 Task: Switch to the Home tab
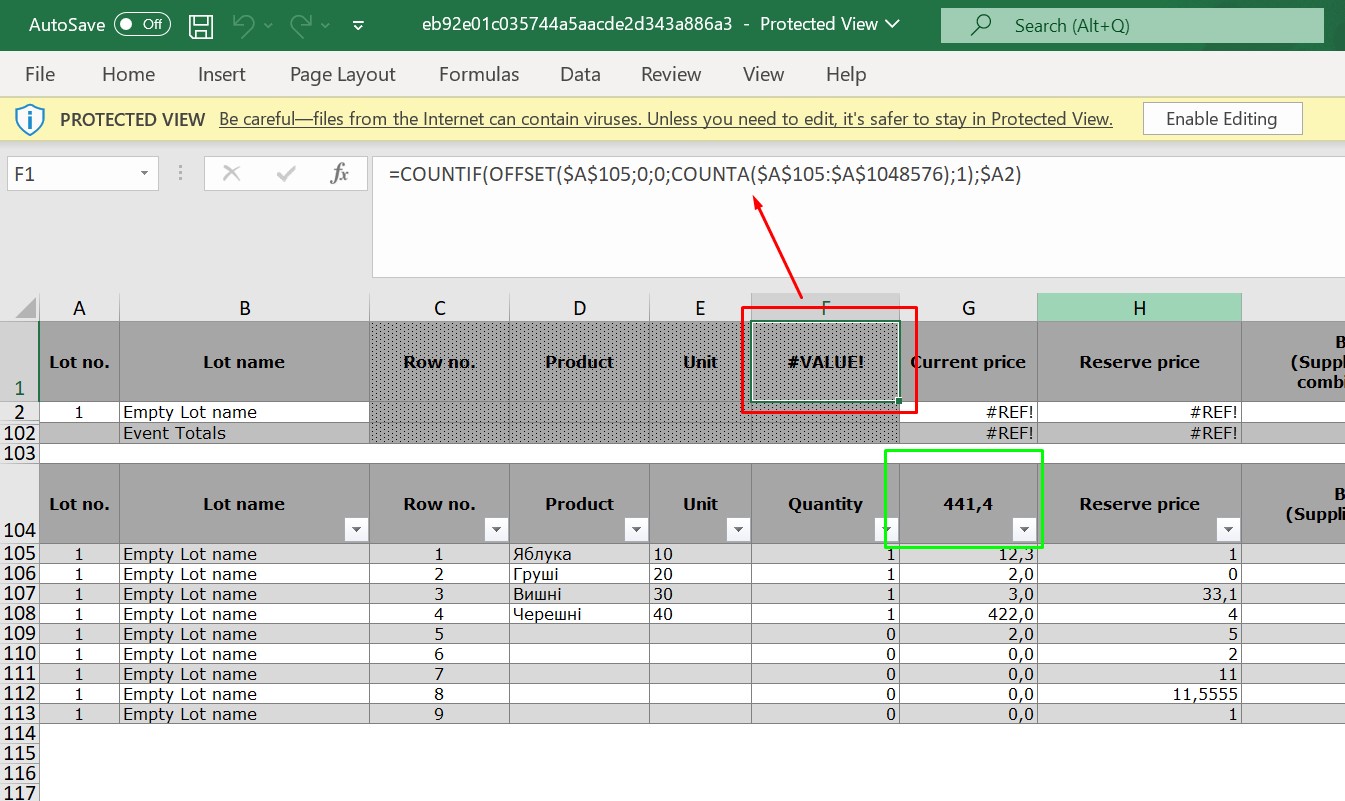[x=128, y=74]
